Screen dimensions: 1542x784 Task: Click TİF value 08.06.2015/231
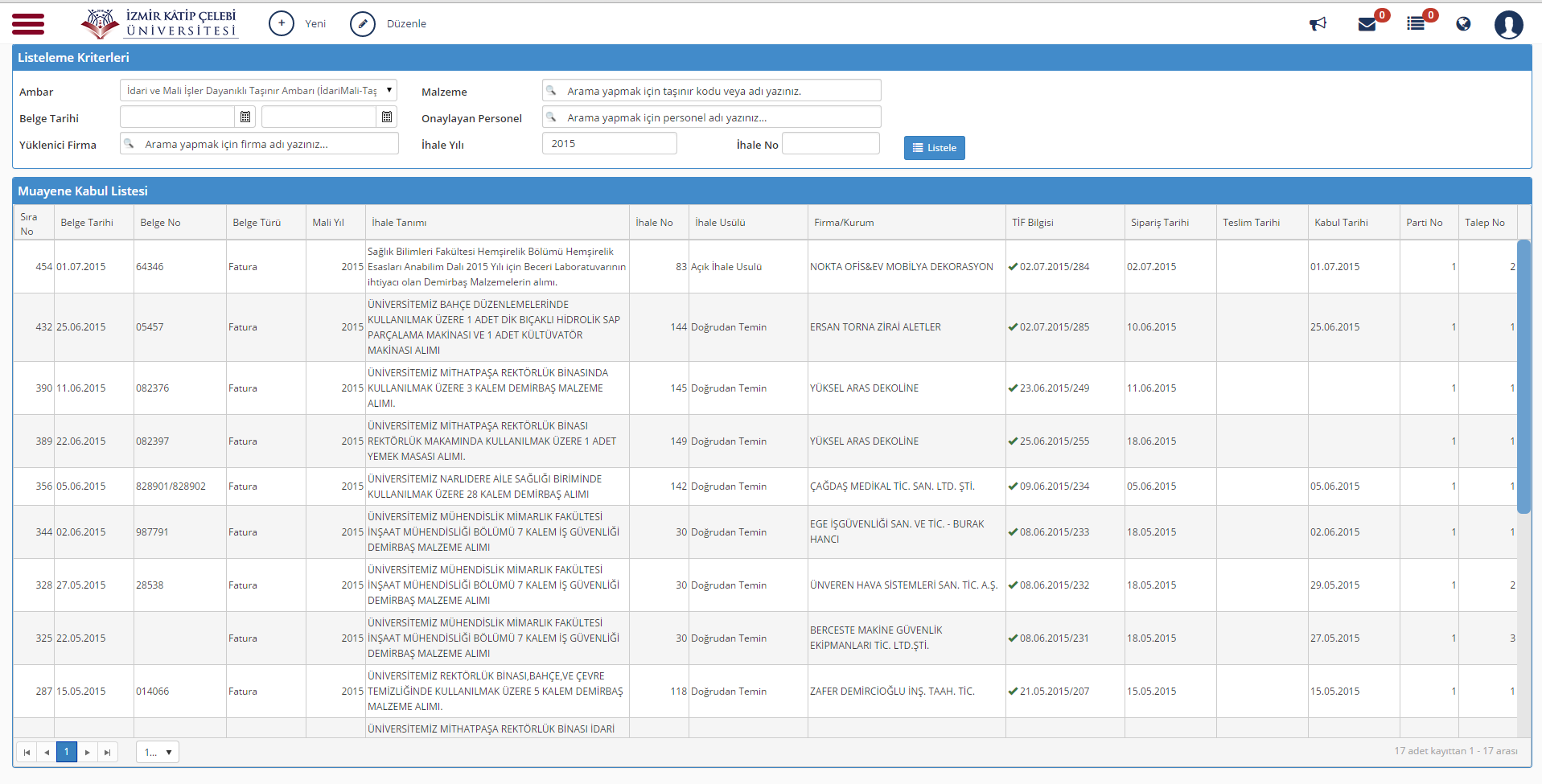pos(1055,638)
